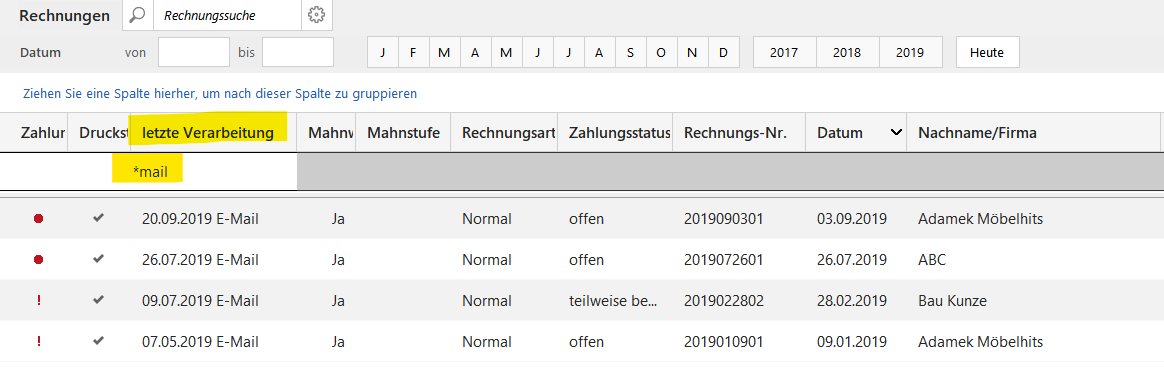Open search settings gear icon
The height and width of the screenshot is (391, 1164).
[x=317, y=15]
